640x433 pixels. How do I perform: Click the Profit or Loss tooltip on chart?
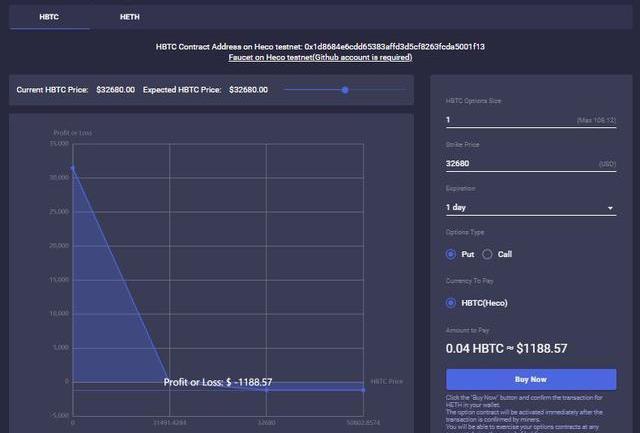[218, 382]
